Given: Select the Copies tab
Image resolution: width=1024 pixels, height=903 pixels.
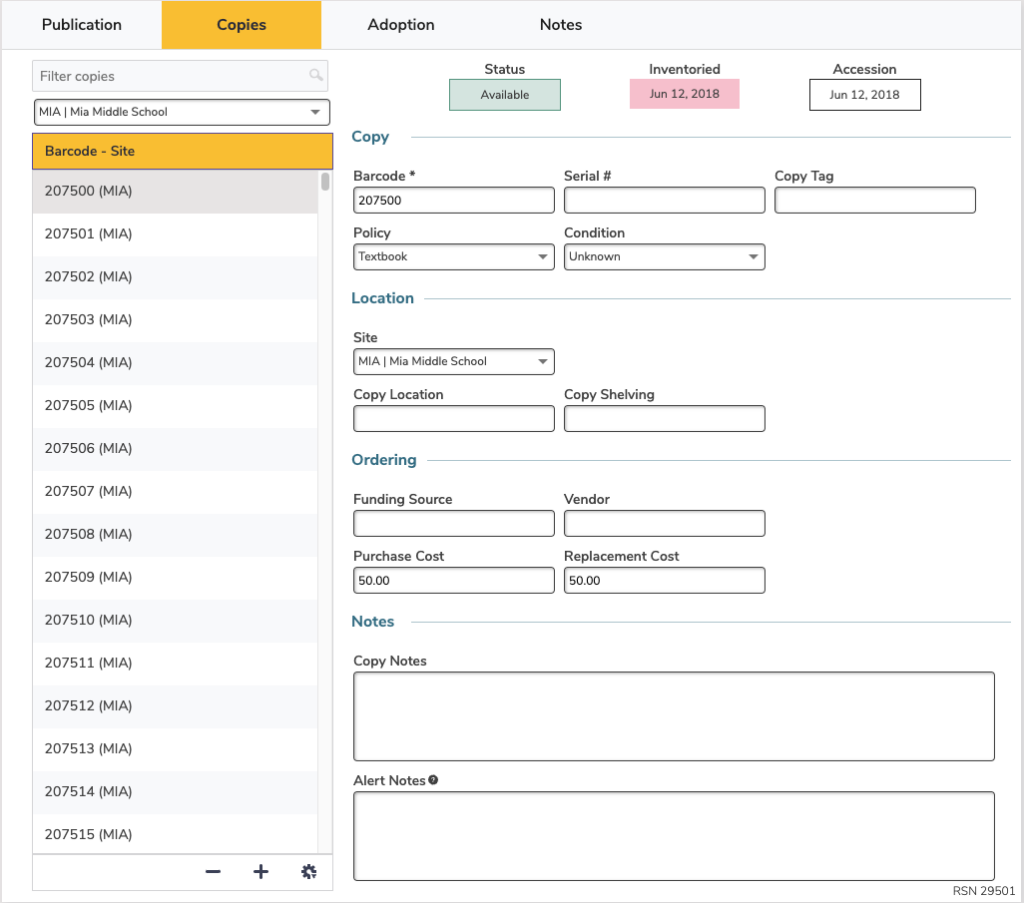Looking at the screenshot, I should tap(242, 25).
